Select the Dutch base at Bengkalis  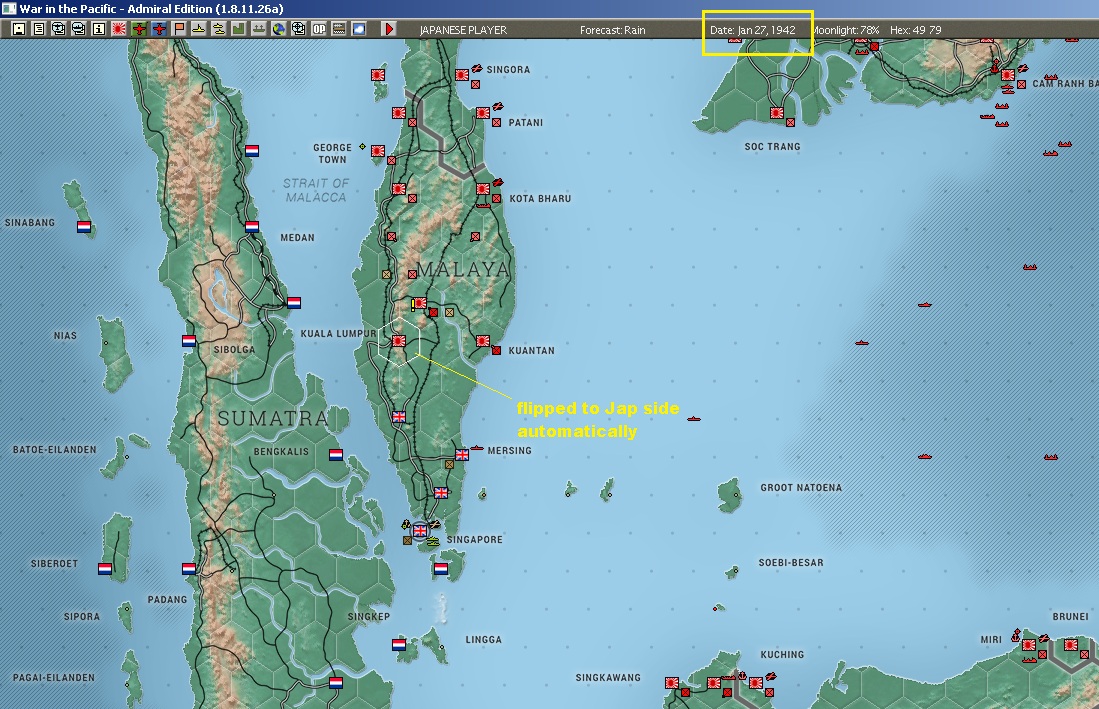tap(336, 455)
